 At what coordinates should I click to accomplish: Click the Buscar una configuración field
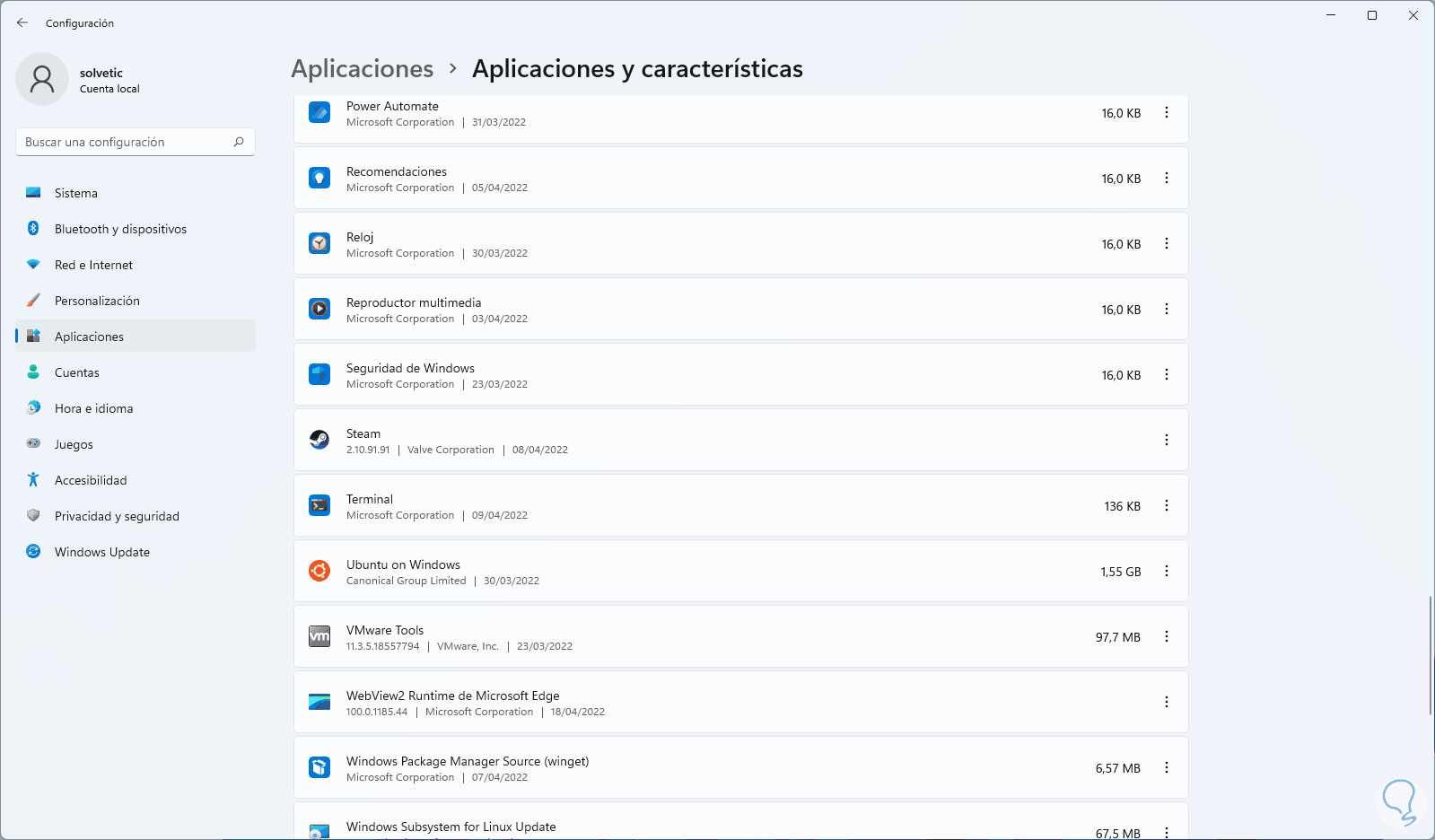(x=126, y=142)
